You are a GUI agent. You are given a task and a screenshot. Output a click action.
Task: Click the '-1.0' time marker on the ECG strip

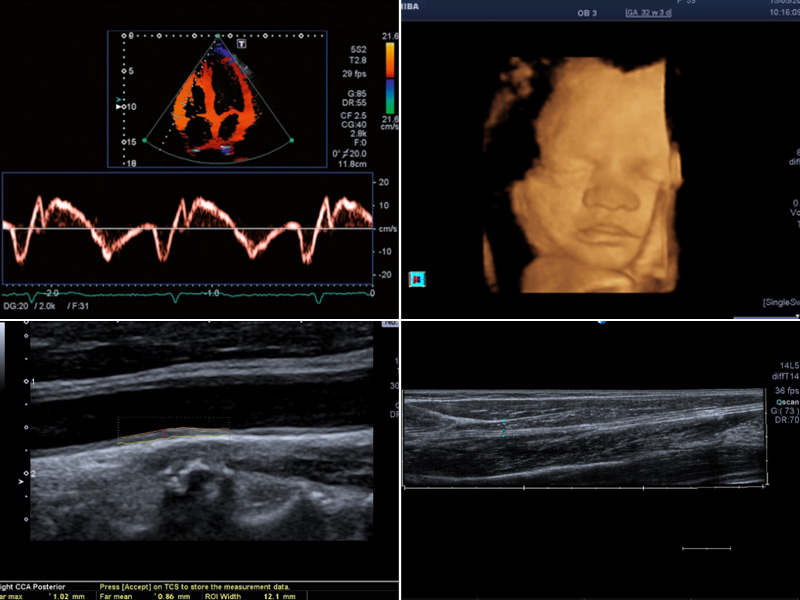(212, 293)
